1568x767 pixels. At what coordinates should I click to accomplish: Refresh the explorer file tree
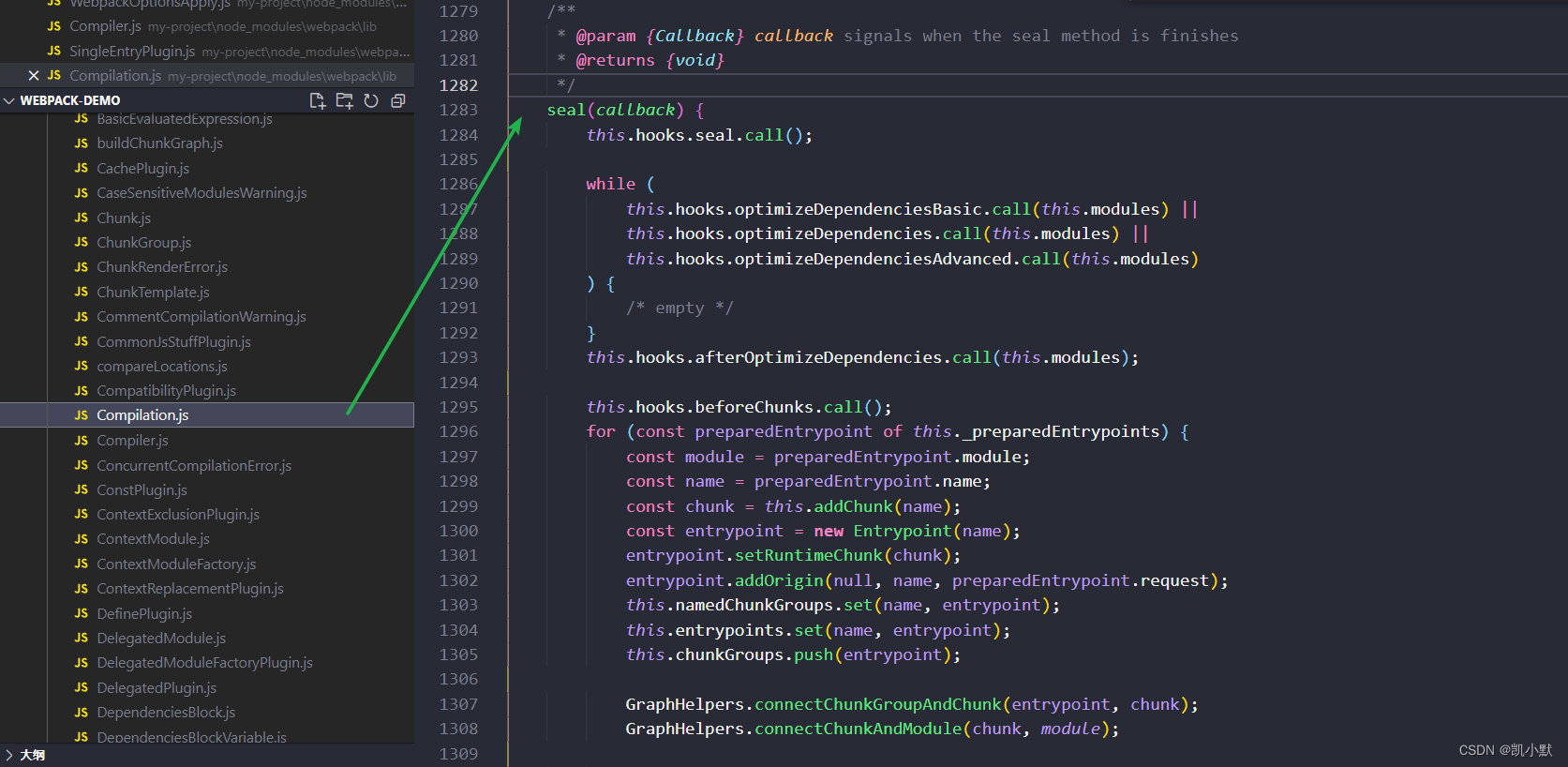(371, 100)
